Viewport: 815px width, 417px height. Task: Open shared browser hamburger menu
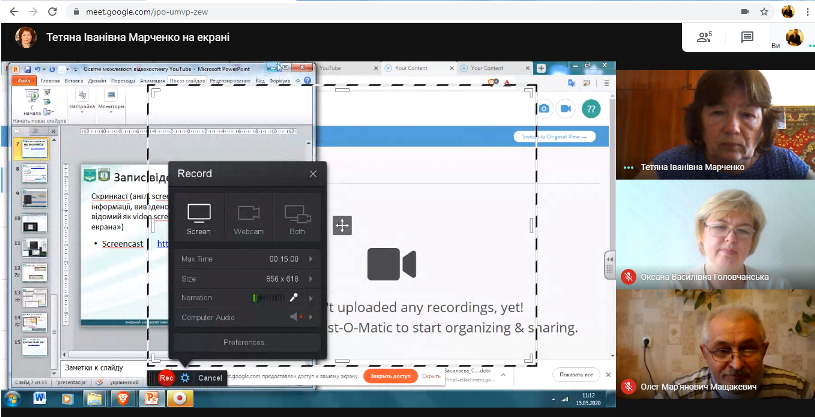pyautogui.click(x=607, y=83)
